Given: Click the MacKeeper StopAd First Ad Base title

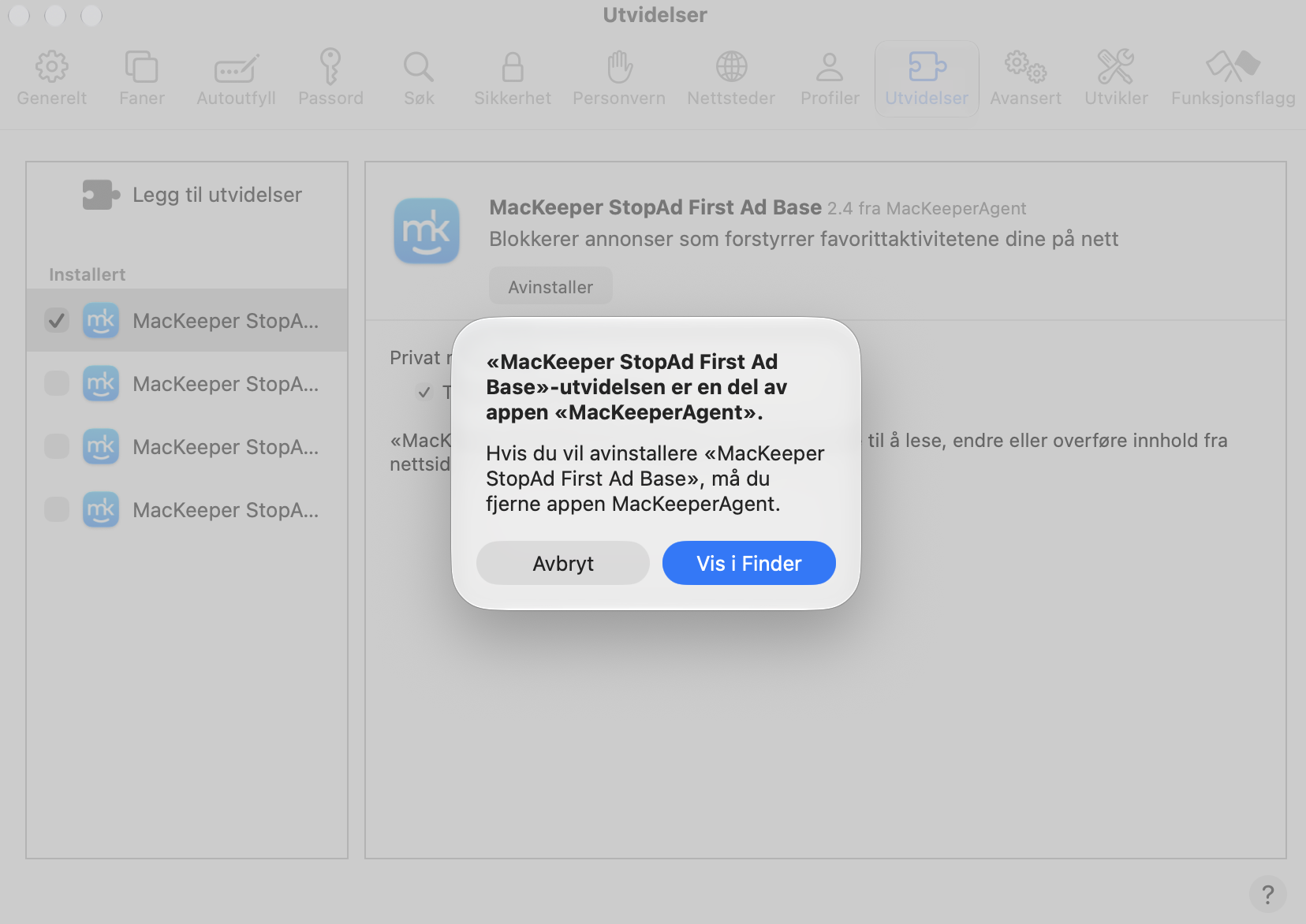Looking at the screenshot, I should point(655,207).
